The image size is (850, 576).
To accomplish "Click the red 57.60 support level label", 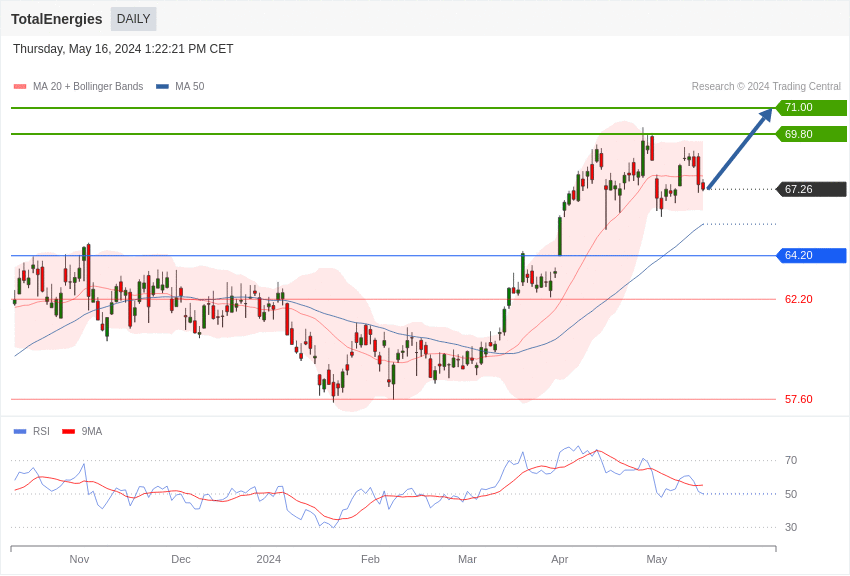I will [798, 399].
